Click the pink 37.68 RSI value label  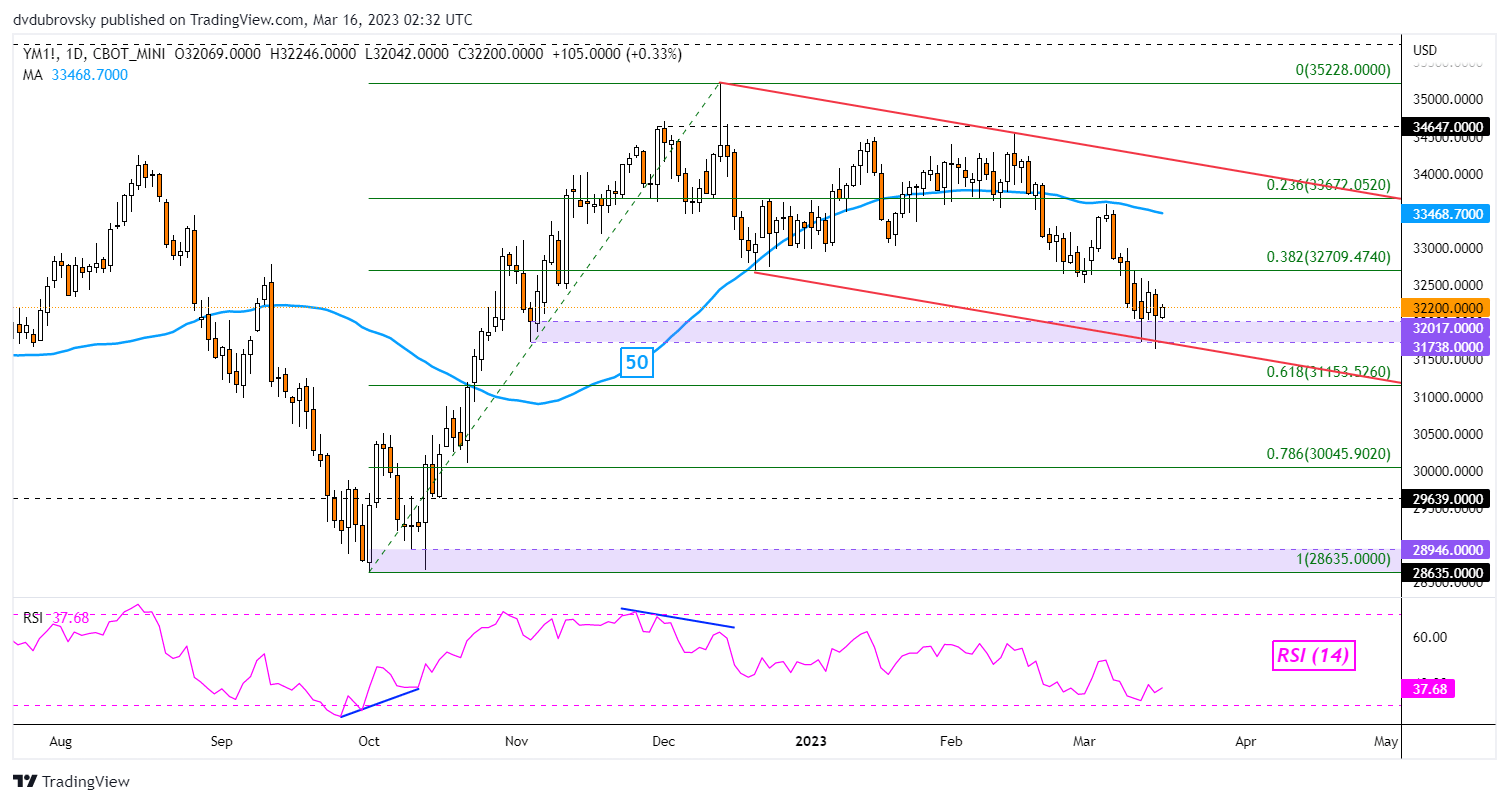[1431, 688]
